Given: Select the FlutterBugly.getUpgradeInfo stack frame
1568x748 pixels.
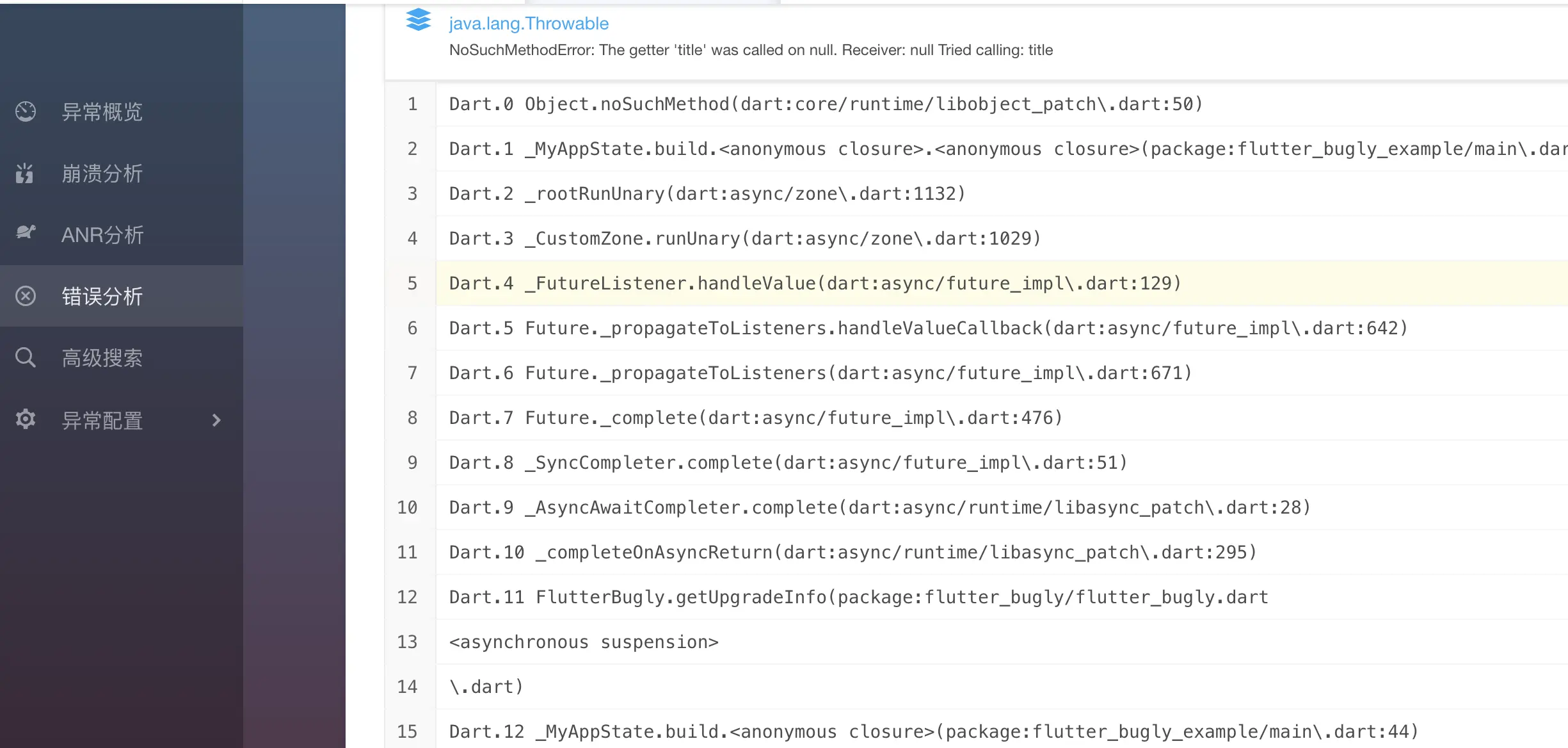Looking at the screenshot, I should point(858,597).
